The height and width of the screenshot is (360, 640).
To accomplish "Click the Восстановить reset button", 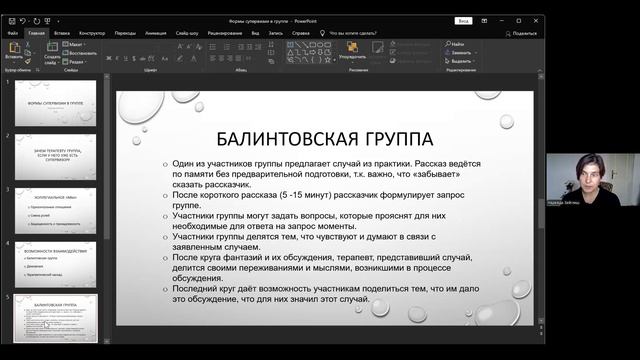I will click(x=80, y=53).
